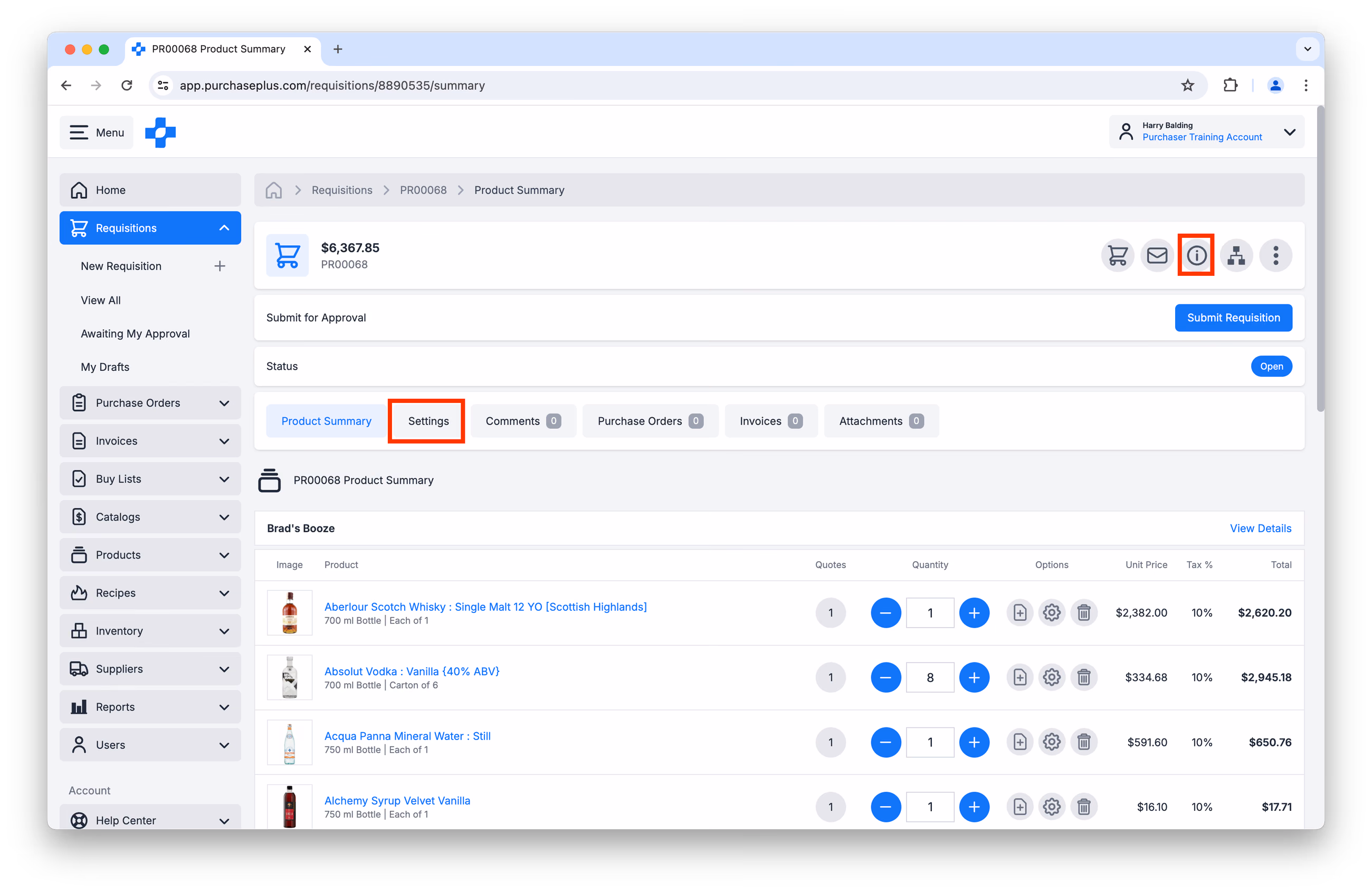Switch to the Product Summary tab
Viewport: 1372px width, 892px height.
[x=326, y=421]
